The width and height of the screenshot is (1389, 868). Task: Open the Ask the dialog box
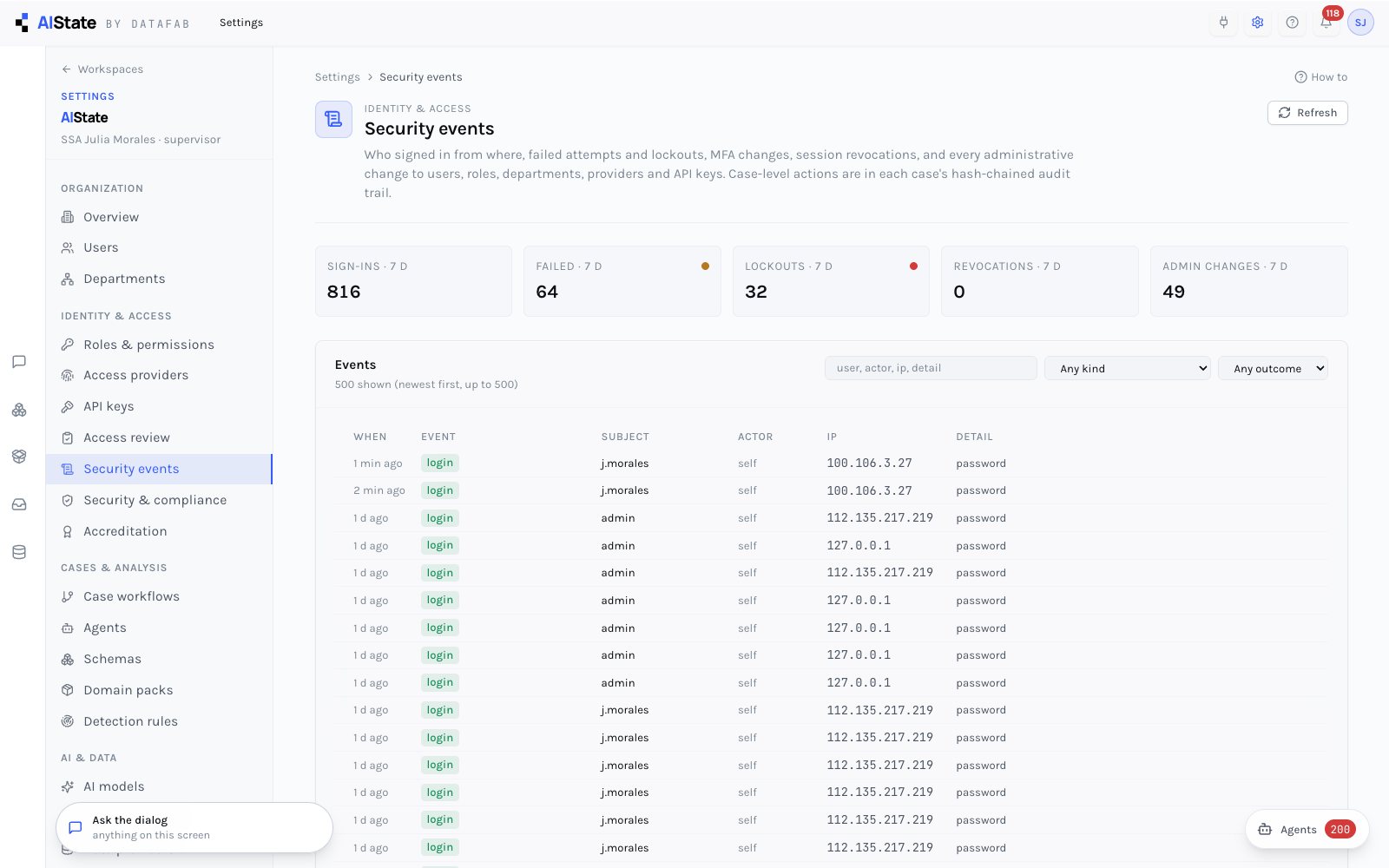pos(194,827)
